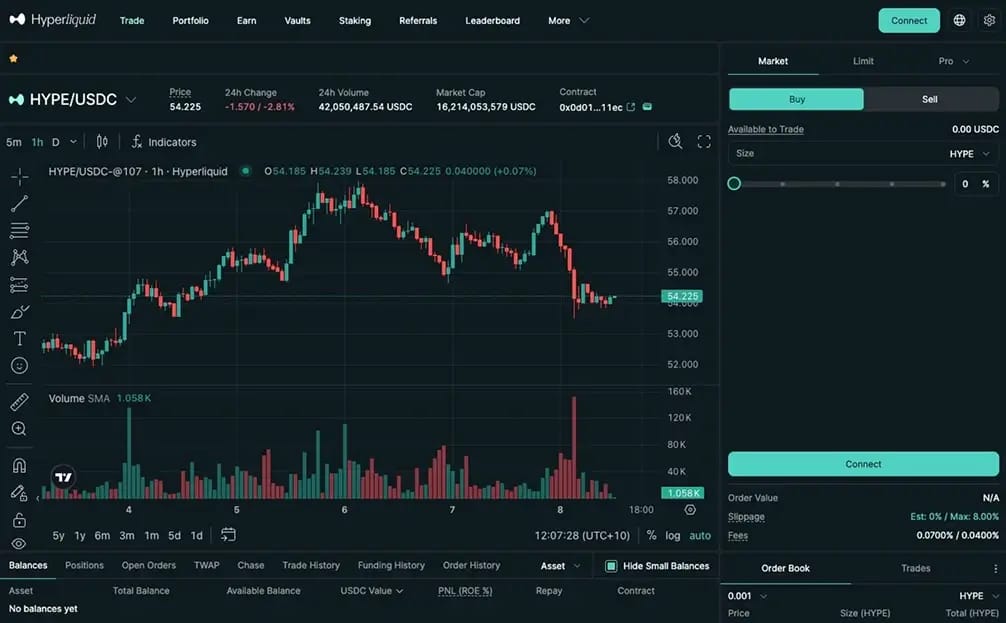
Task: Set chart range to 3m
Action: [x=127, y=535]
